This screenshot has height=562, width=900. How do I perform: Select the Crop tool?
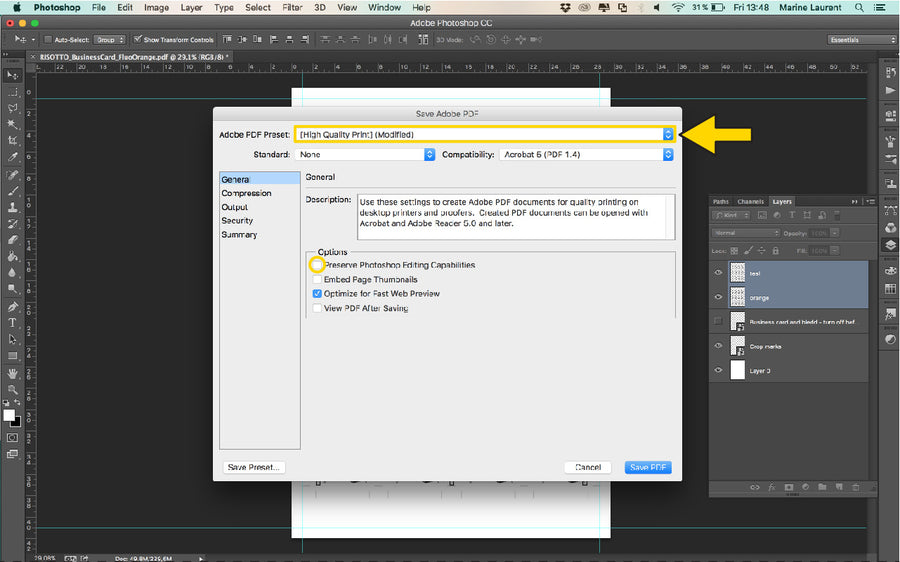coord(12,140)
